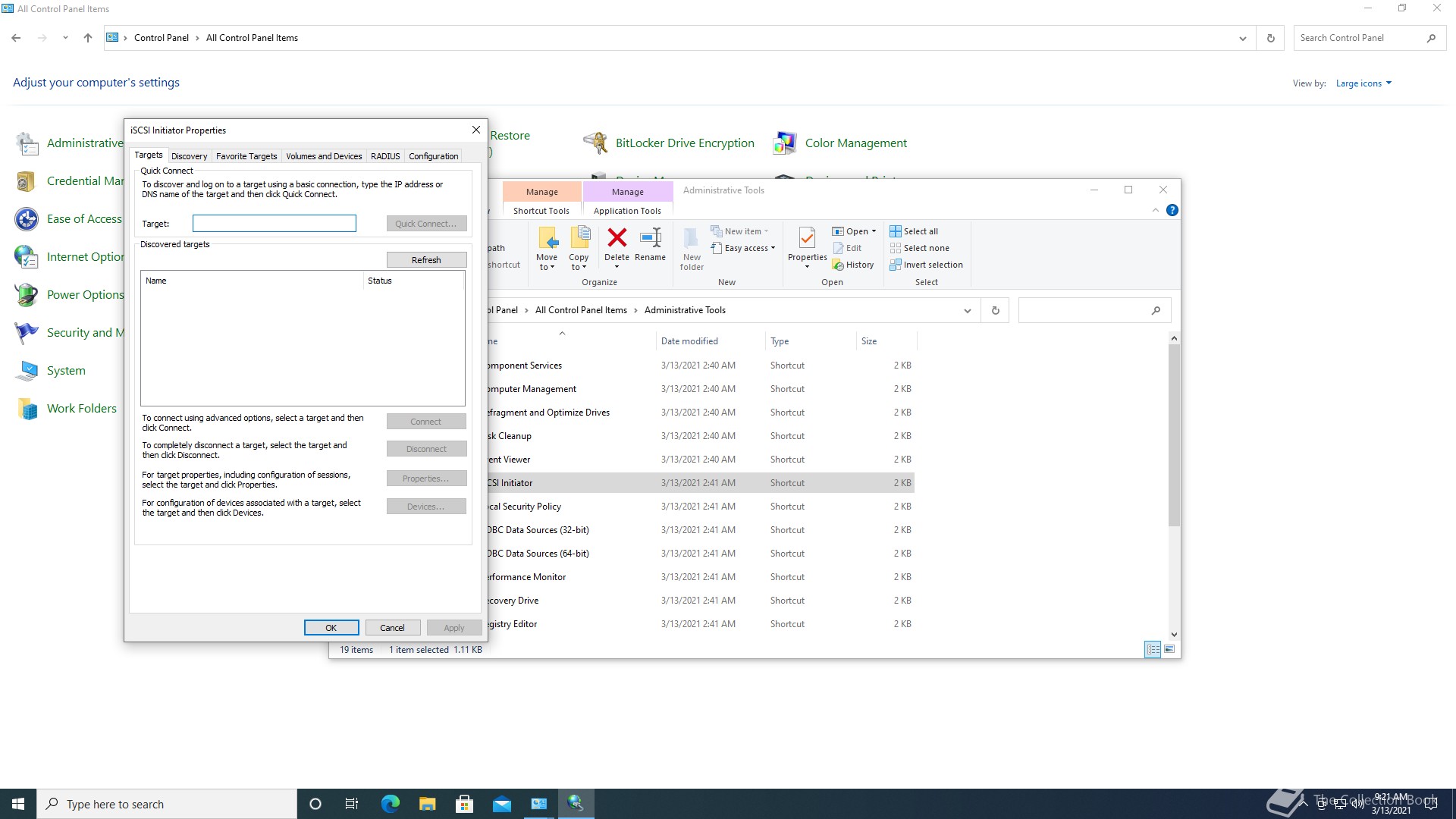This screenshot has width=1456, height=819.
Task: Click the Task View taskbar button
Action: (x=351, y=804)
